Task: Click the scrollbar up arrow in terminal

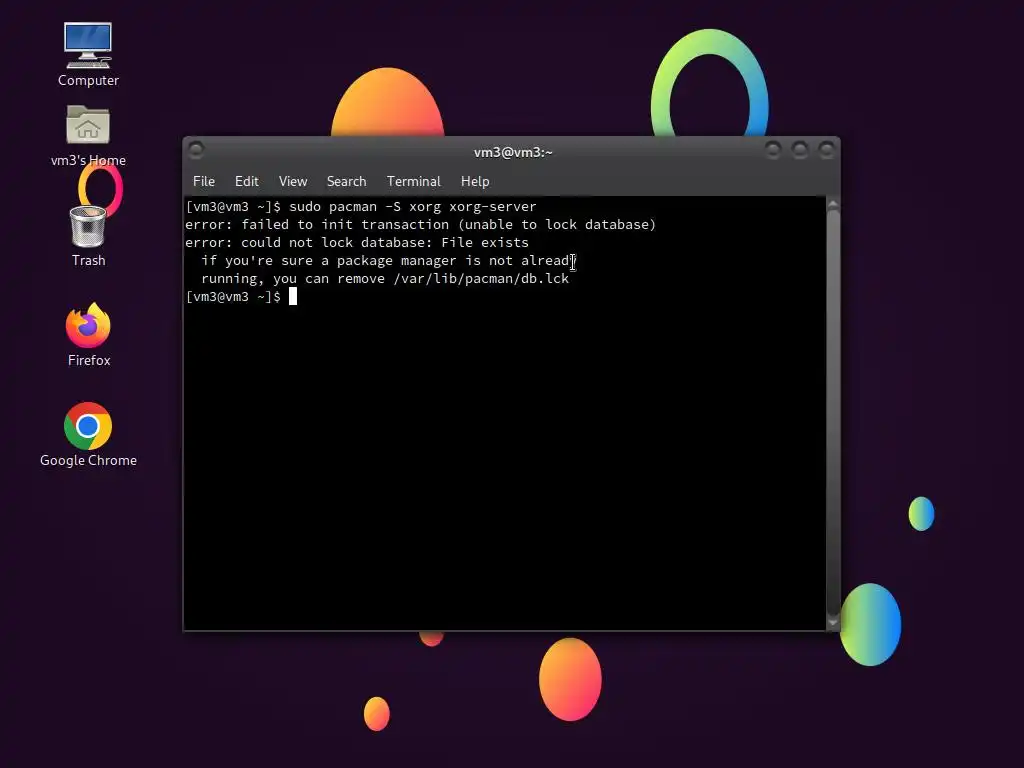Action: coord(833,205)
